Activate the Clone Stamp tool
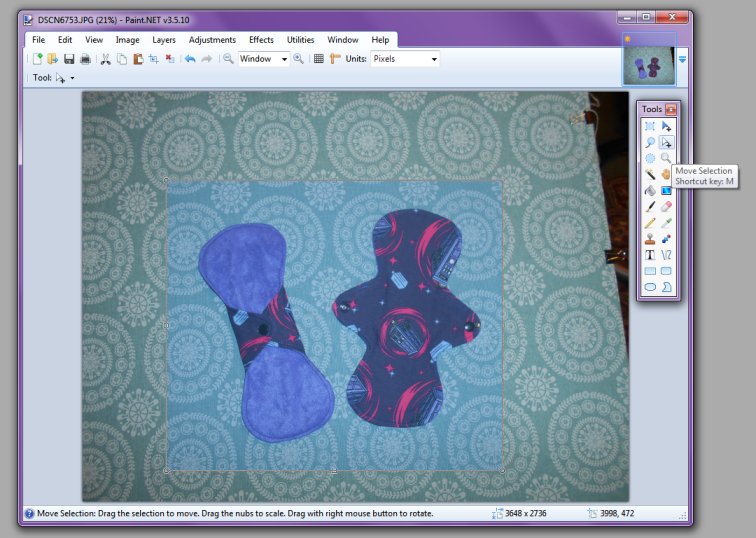Viewport: 756px width, 538px height. tap(650, 239)
